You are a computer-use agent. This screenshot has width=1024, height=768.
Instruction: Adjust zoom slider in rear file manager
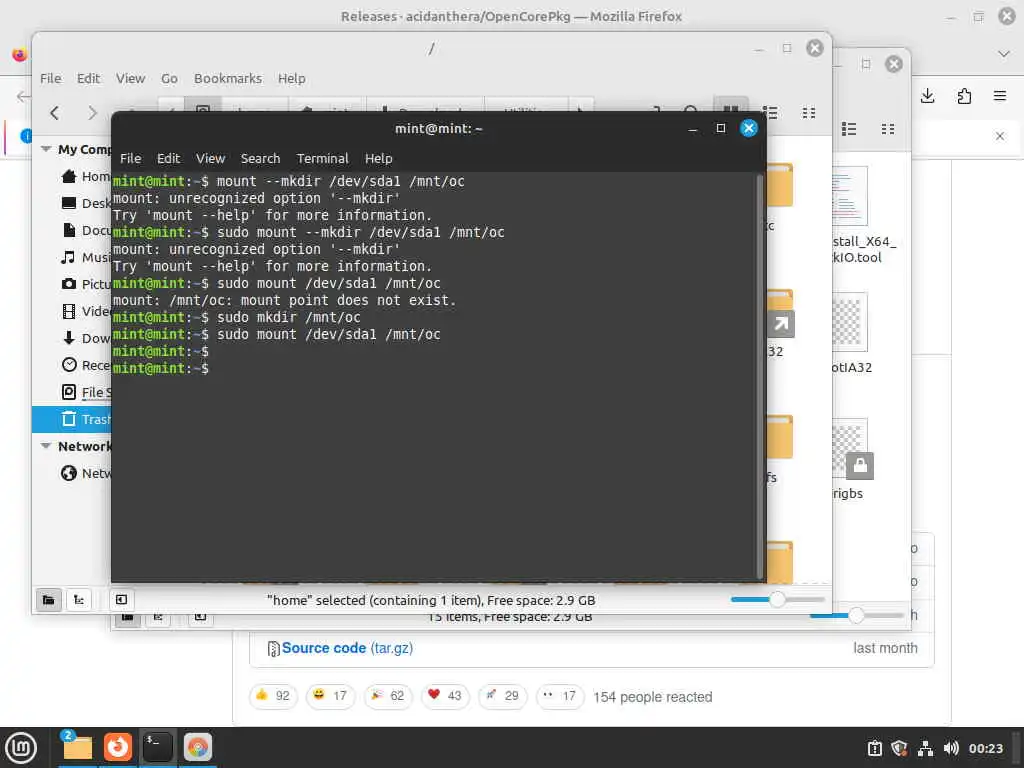[x=856, y=615]
